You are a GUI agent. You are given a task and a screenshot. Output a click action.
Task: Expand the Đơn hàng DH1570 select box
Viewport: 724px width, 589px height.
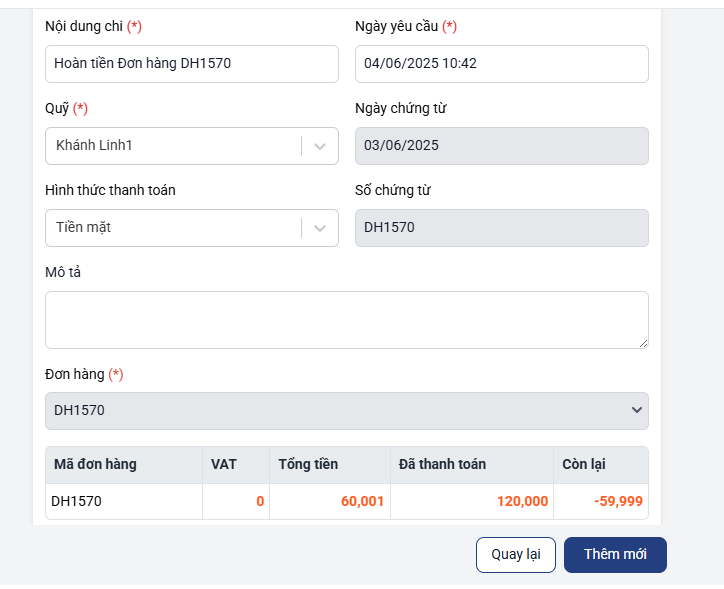pyautogui.click(x=347, y=411)
